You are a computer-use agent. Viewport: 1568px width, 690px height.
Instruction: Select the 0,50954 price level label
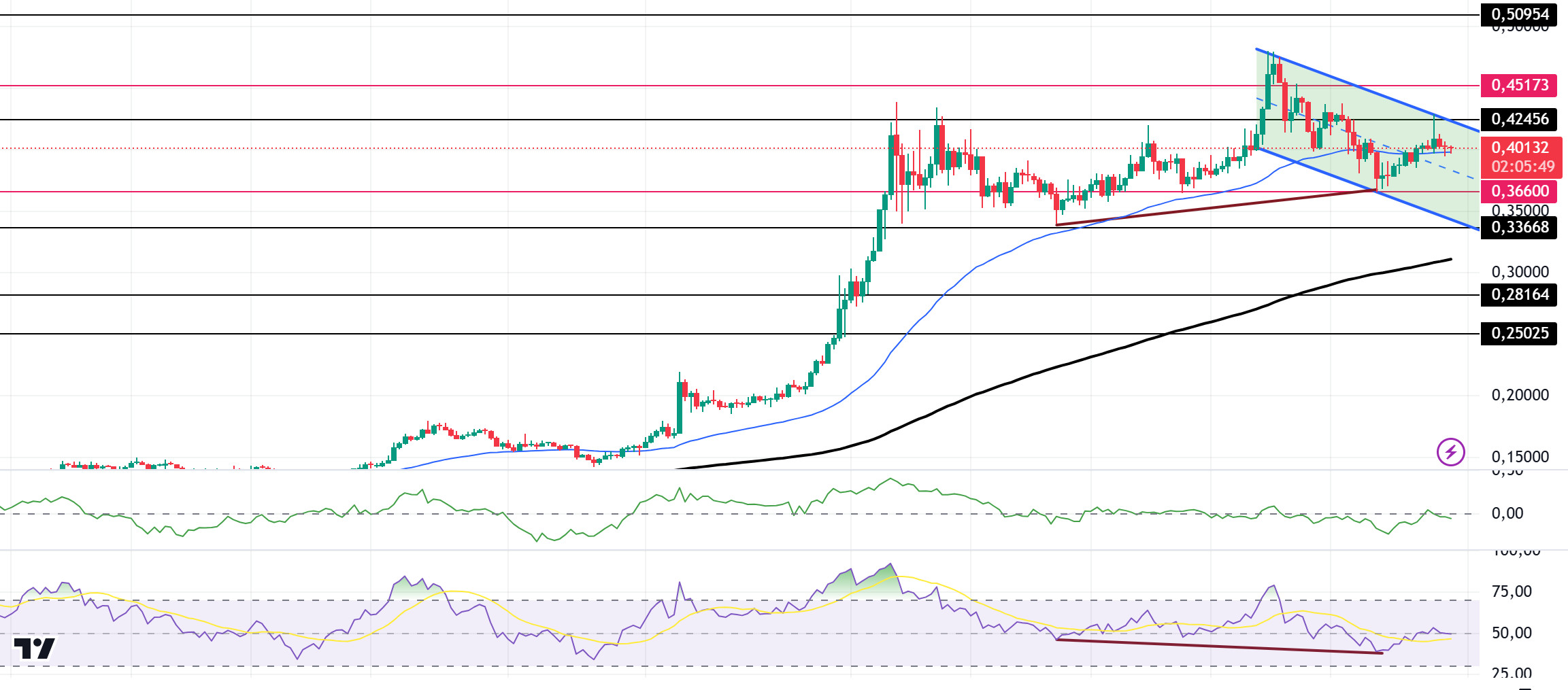coord(1518,14)
